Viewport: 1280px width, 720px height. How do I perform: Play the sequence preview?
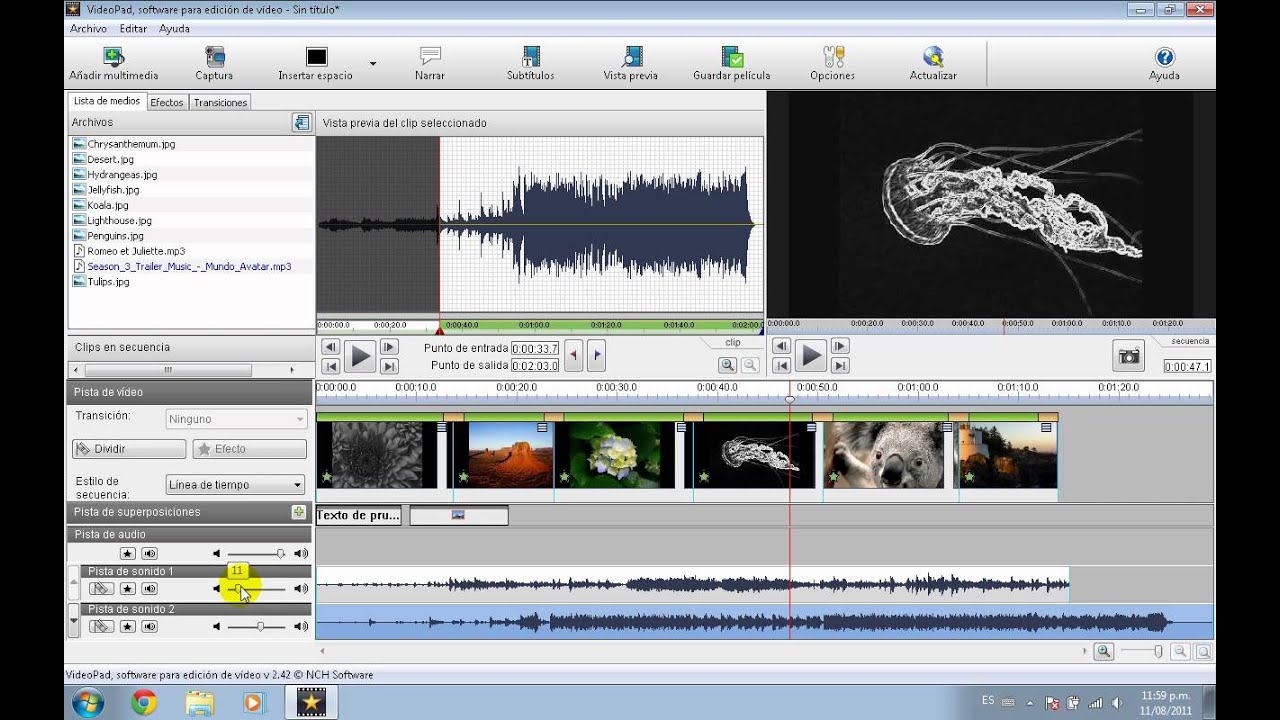click(x=810, y=356)
